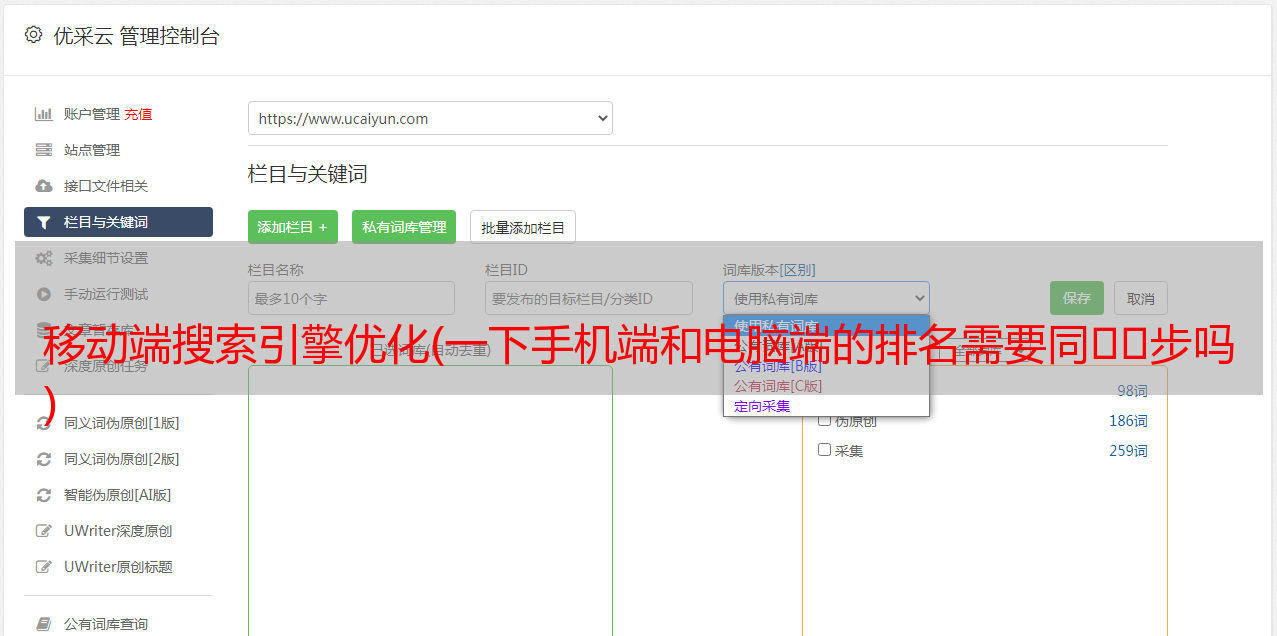Click the 186词 count
1277x636 pixels.
coord(1128,421)
